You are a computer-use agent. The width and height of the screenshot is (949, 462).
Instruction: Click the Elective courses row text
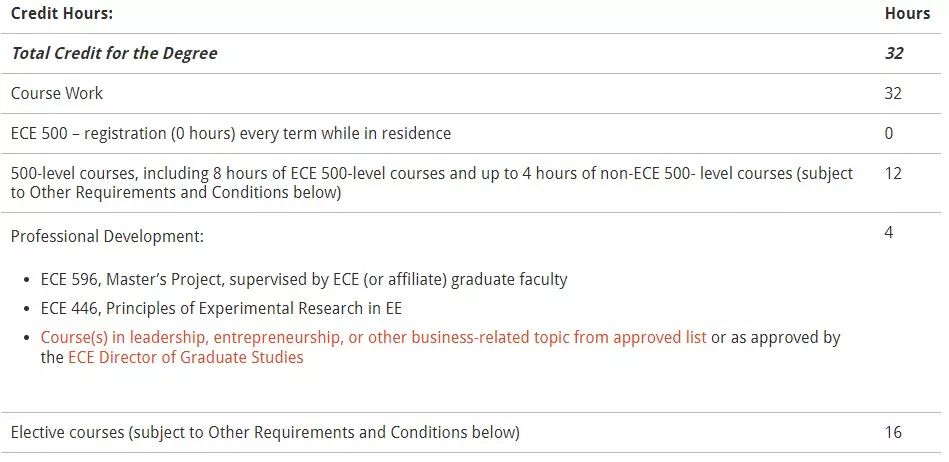(x=265, y=432)
